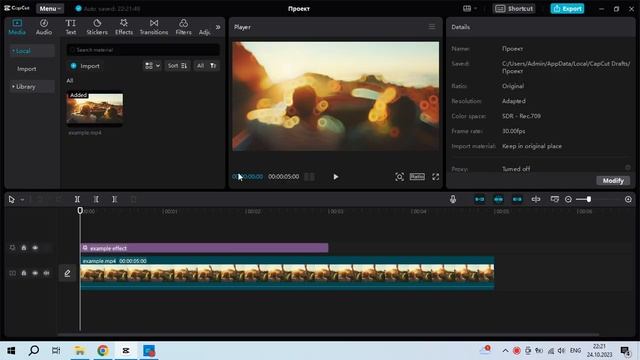Open Chrome from the taskbar
This screenshot has width=640, height=360.
pyautogui.click(x=102, y=351)
